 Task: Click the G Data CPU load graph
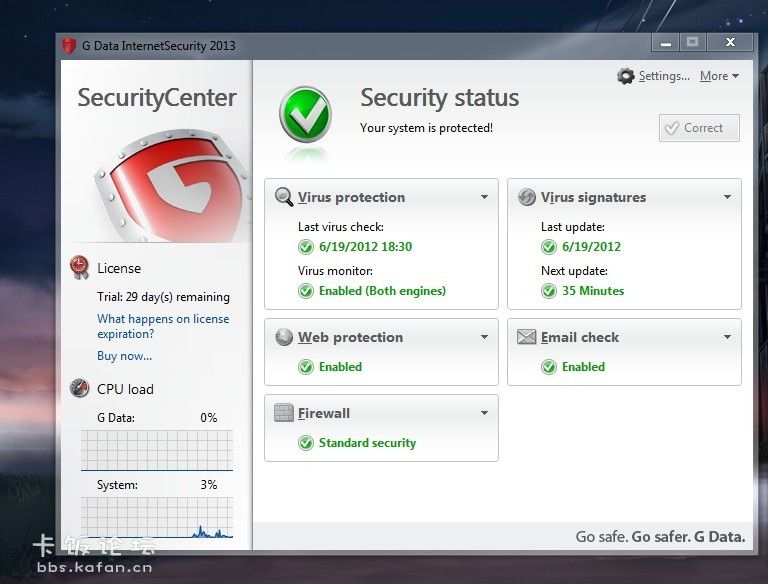[157, 450]
